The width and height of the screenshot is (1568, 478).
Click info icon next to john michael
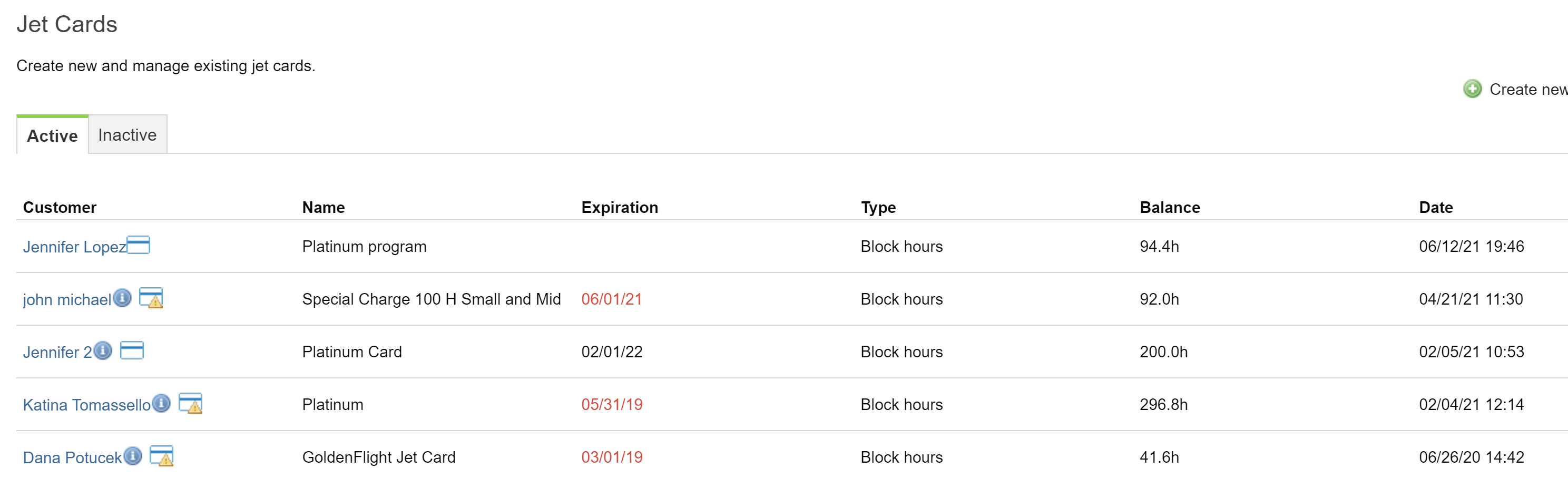click(122, 298)
